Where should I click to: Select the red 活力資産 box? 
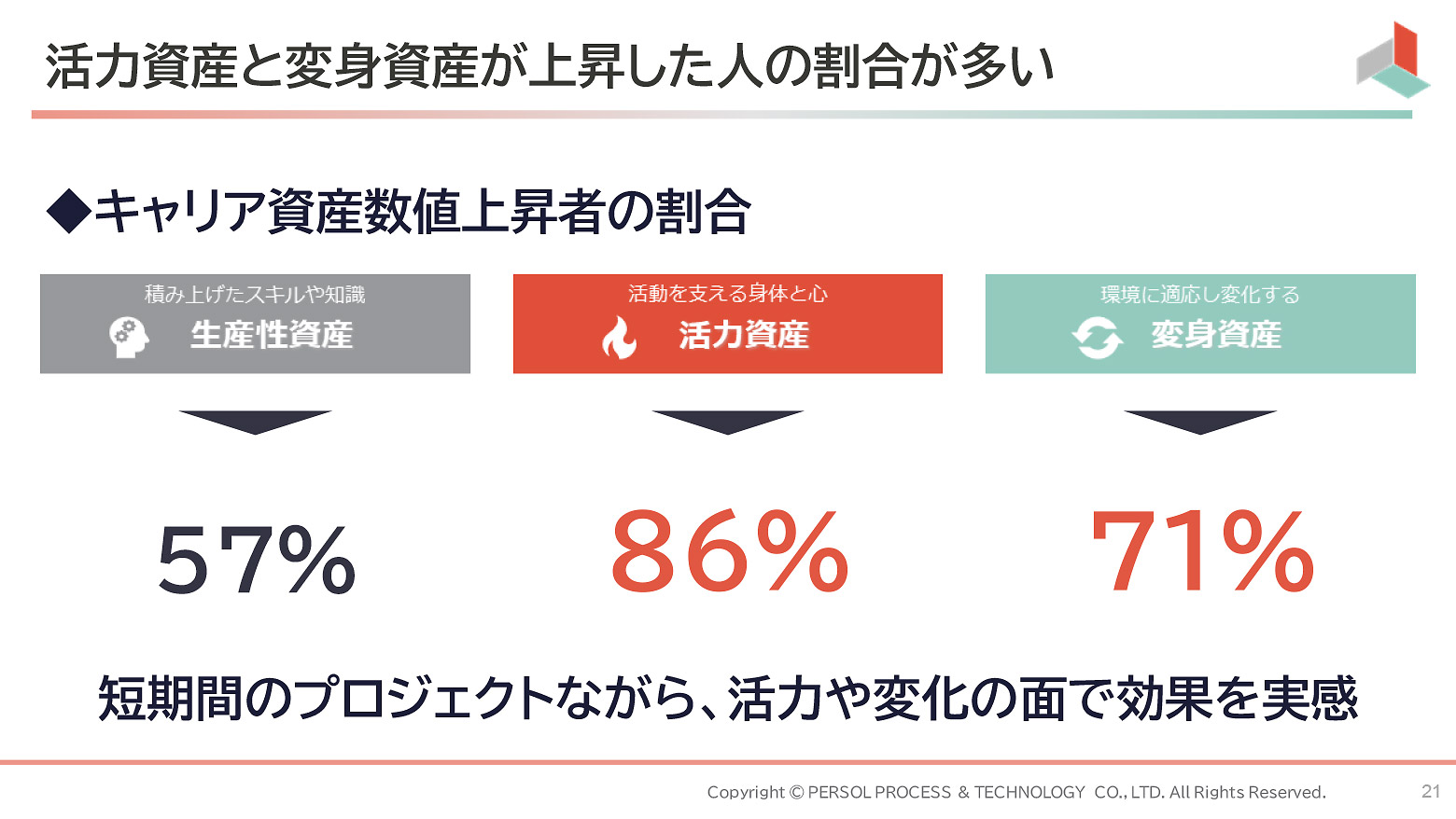[727, 324]
